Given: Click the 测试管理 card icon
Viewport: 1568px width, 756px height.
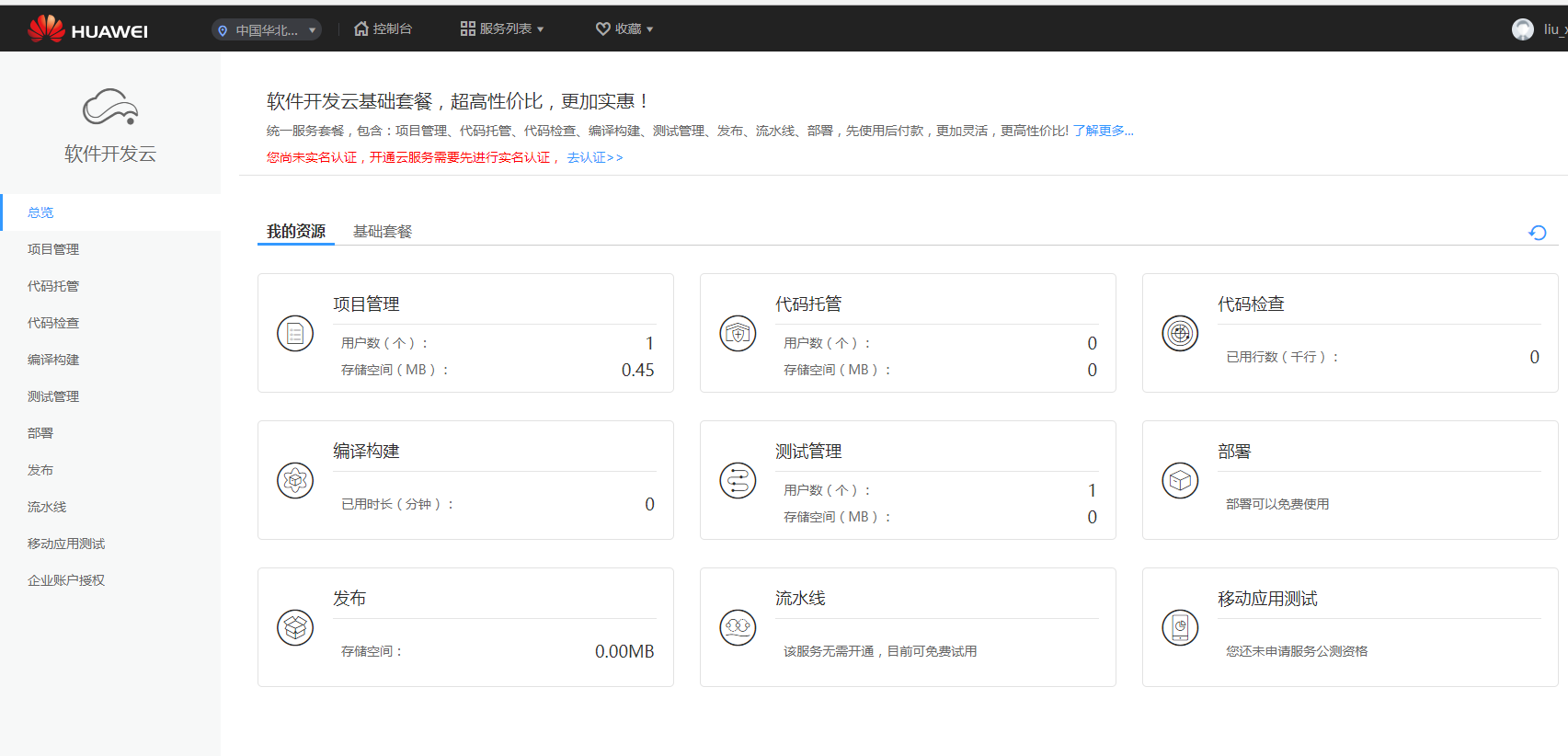Looking at the screenshot, I should click(738, 480).
